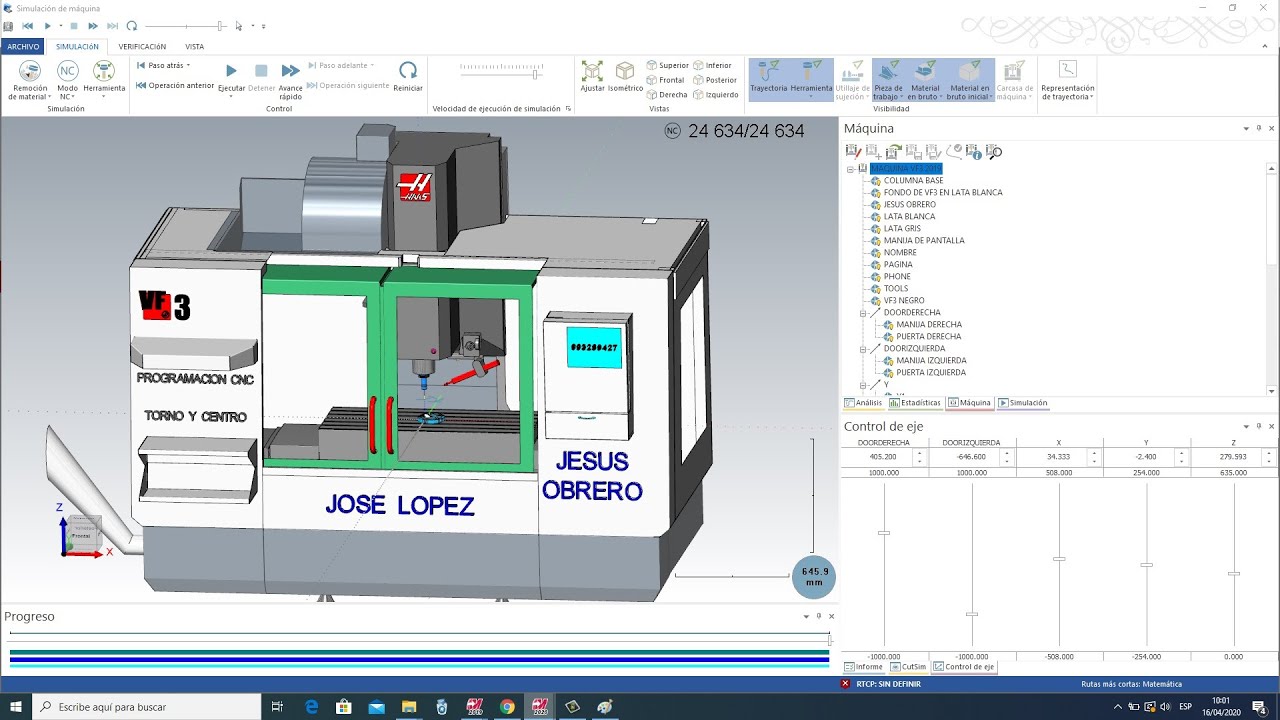The image size is (1280, 720).
Task: Toggle Pieza de trabajo visibility
Action: pos(887,79)
